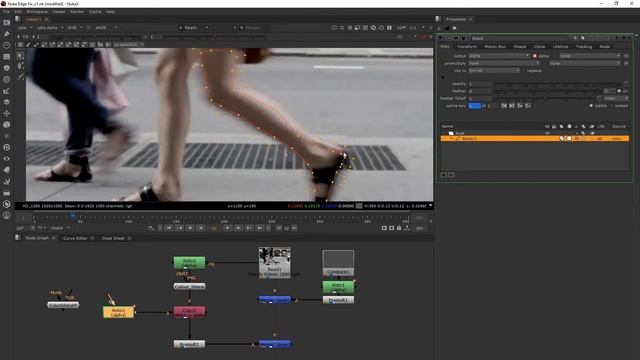Open the Merge nodes toolbar menu
Screen dimensions: 640x360
(7, 102)
